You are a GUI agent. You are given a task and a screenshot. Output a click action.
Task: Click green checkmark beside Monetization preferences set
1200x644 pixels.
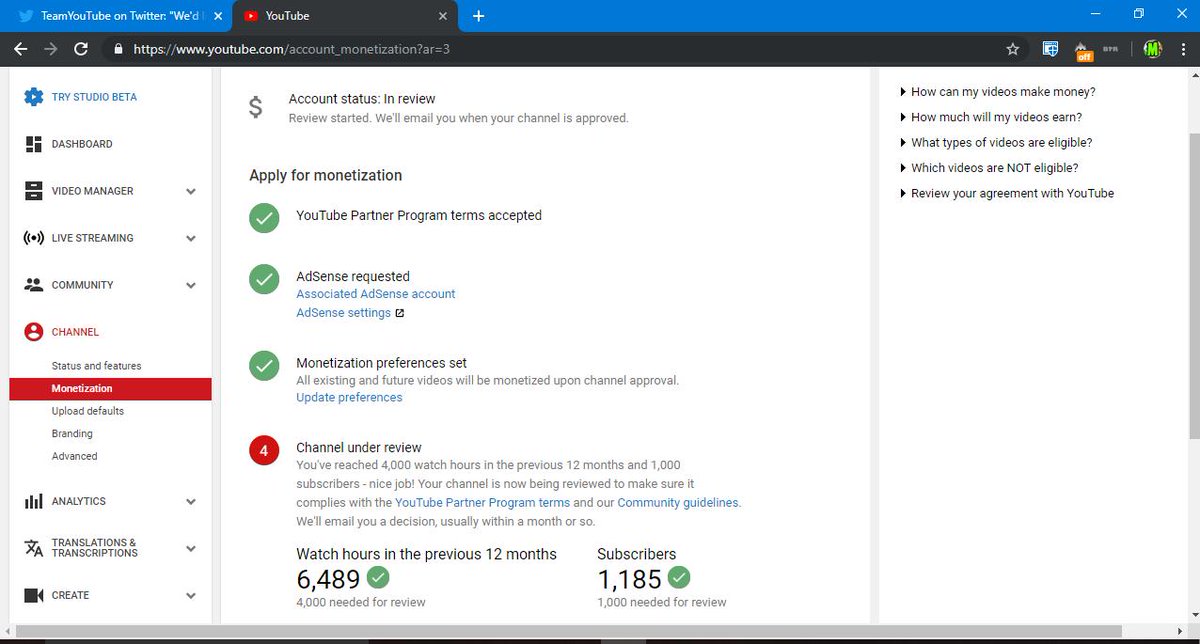pyautogui.click(x=264, y=366)
